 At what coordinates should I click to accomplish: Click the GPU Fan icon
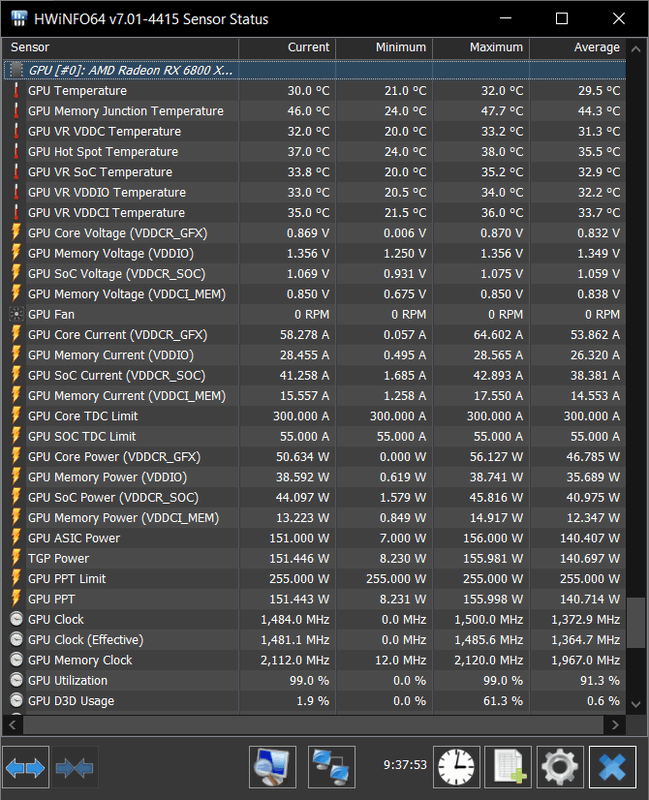click(x=16, y=314)
